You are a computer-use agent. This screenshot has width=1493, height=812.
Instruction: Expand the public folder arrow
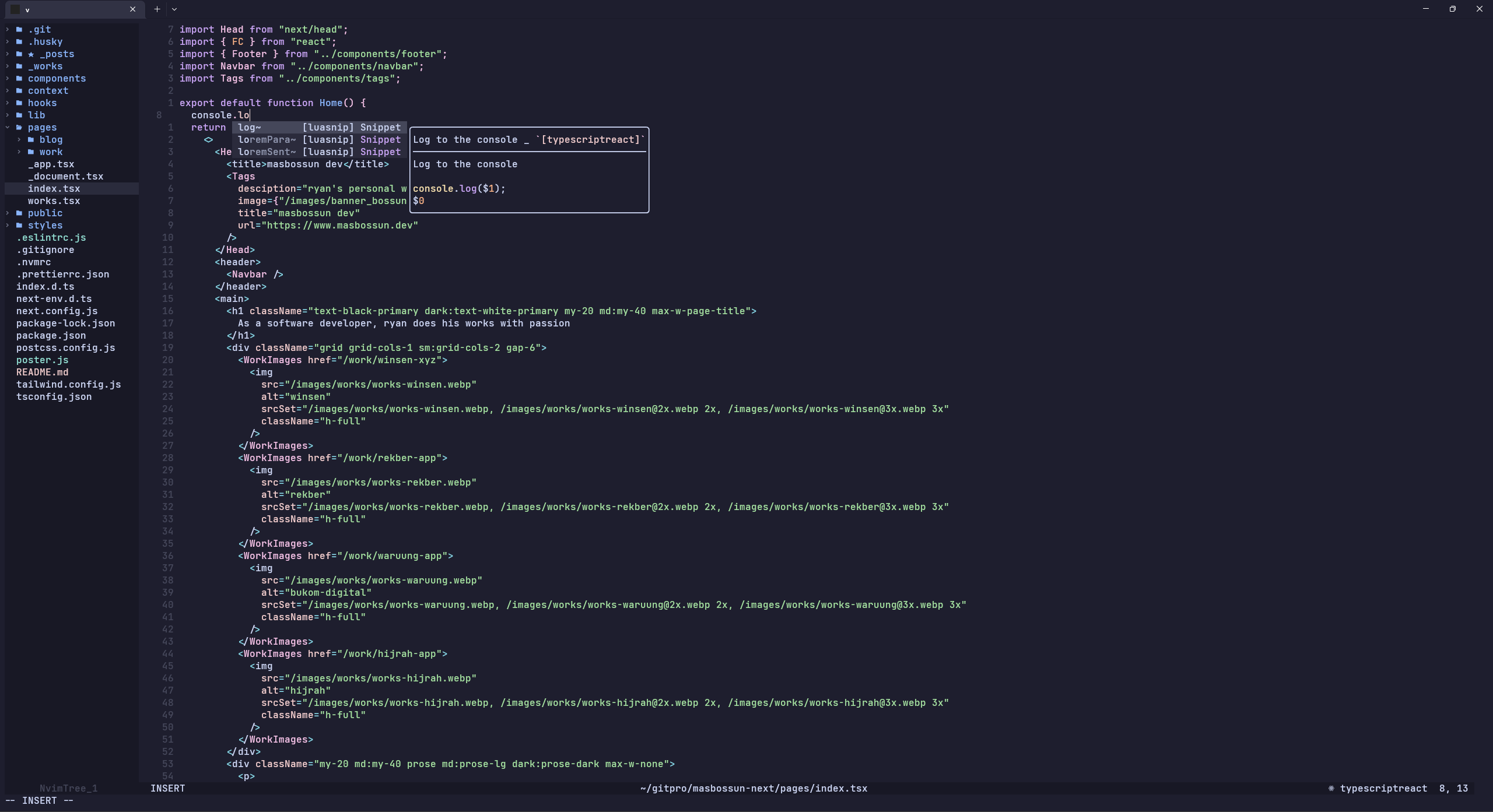(8, 213)
